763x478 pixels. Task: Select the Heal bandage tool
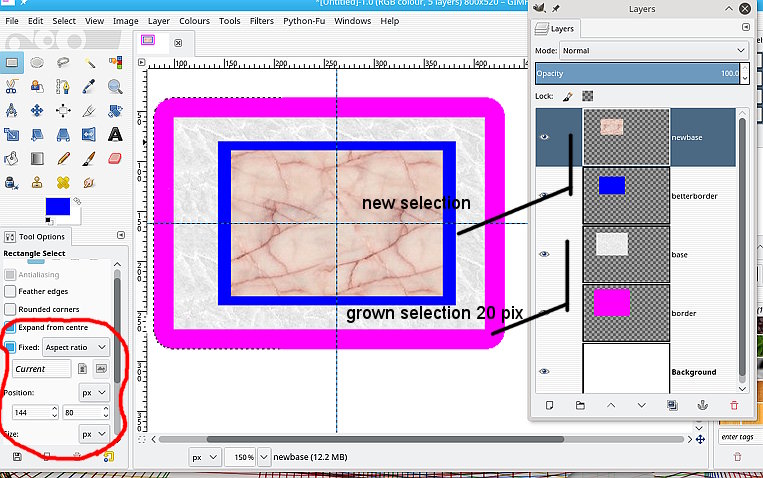point(63,183)
